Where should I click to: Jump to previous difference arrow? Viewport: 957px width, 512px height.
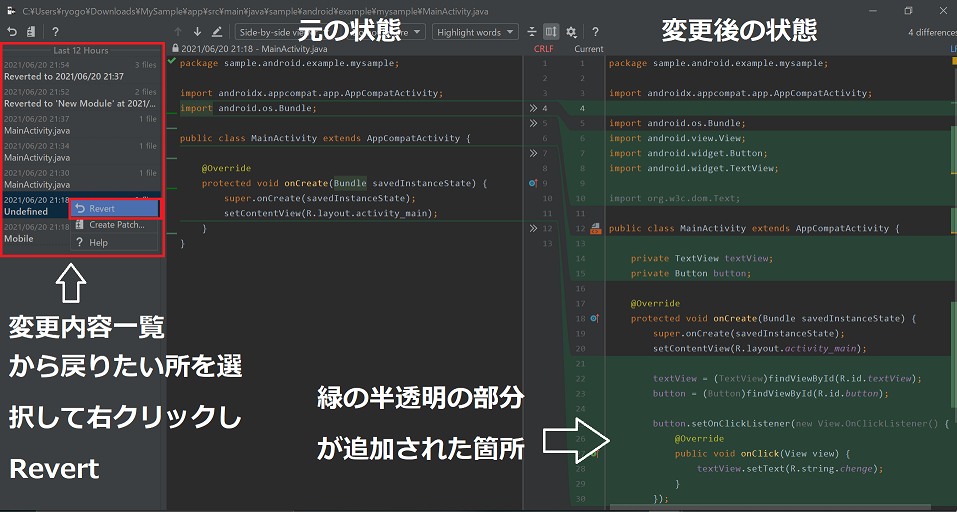(178, 32)
